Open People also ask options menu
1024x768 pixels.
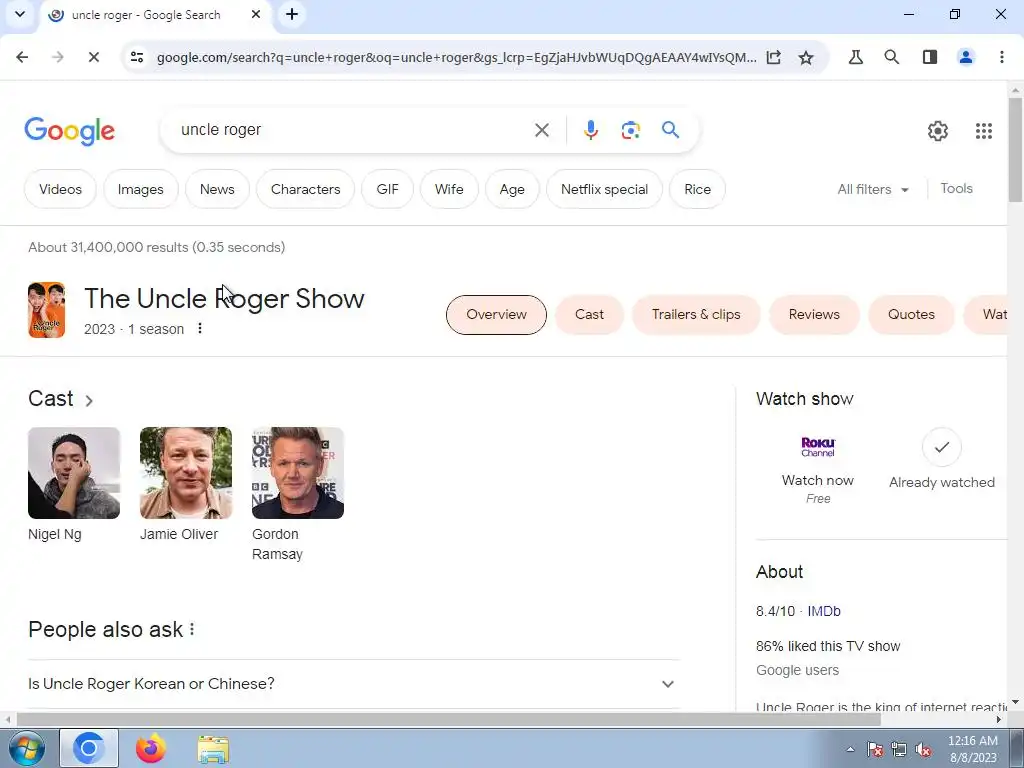[192, 629]
